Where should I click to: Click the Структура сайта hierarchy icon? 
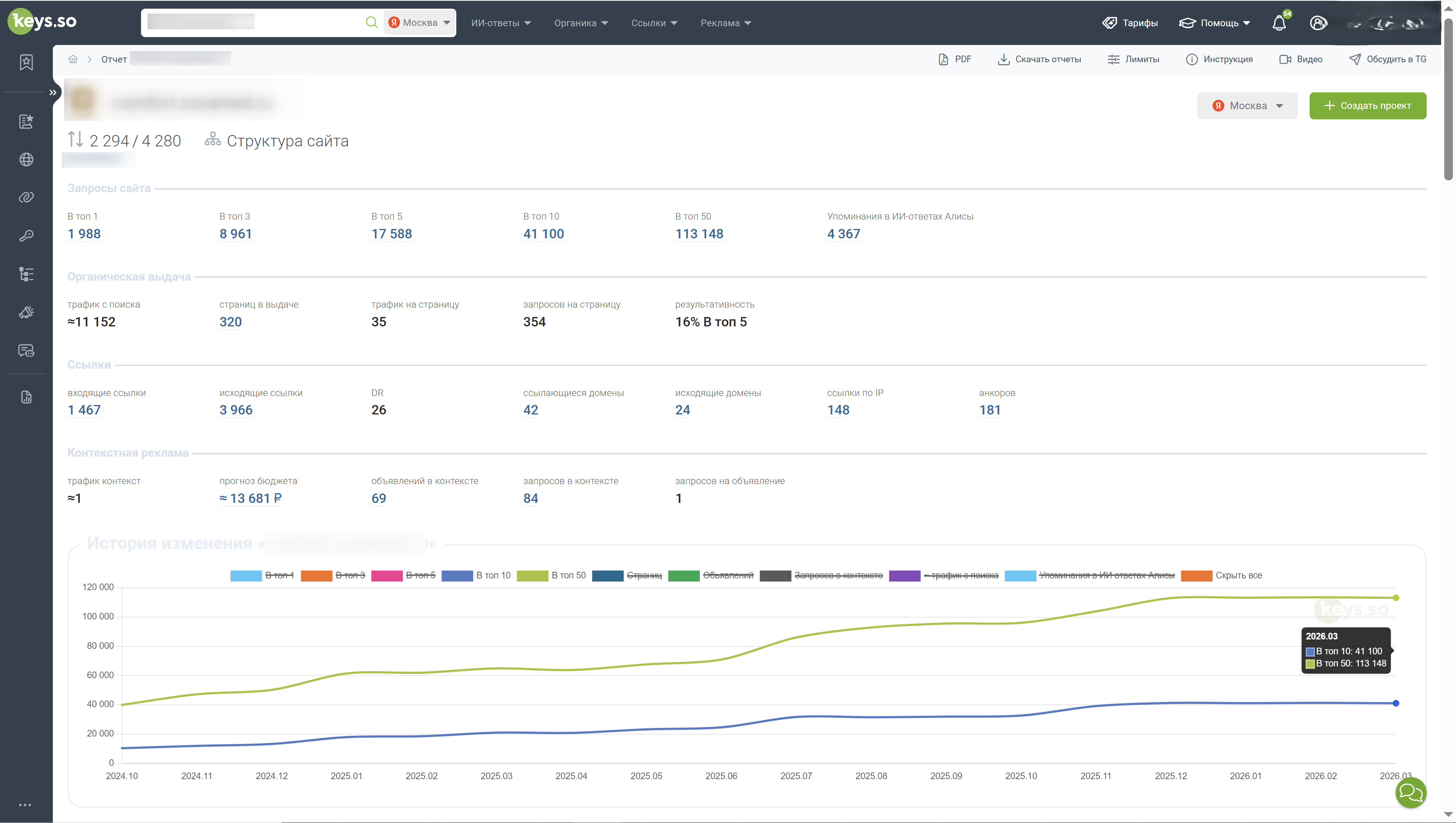coord(213,139)
